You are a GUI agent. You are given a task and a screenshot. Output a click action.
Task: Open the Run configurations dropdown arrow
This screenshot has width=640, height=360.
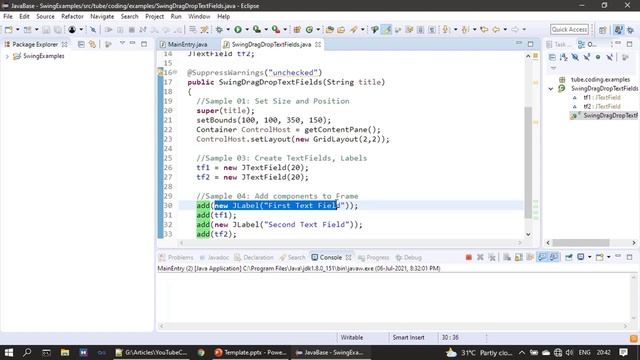tap(247, 29)
